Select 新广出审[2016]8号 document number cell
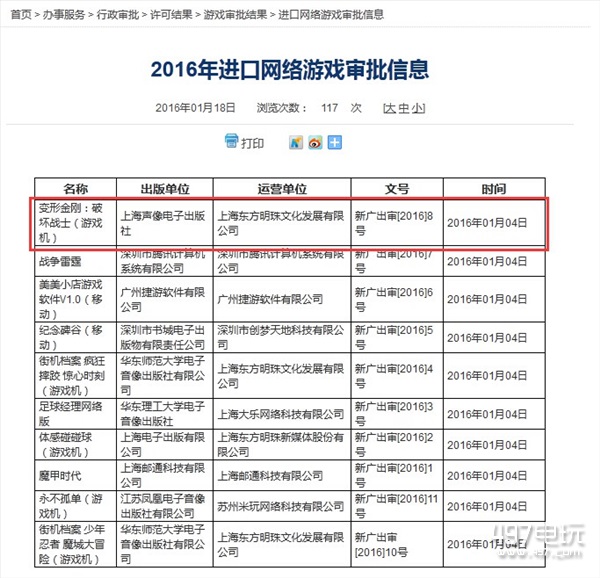Image resolution: width=600 pixels, height=578 pixels. [397, 223]
